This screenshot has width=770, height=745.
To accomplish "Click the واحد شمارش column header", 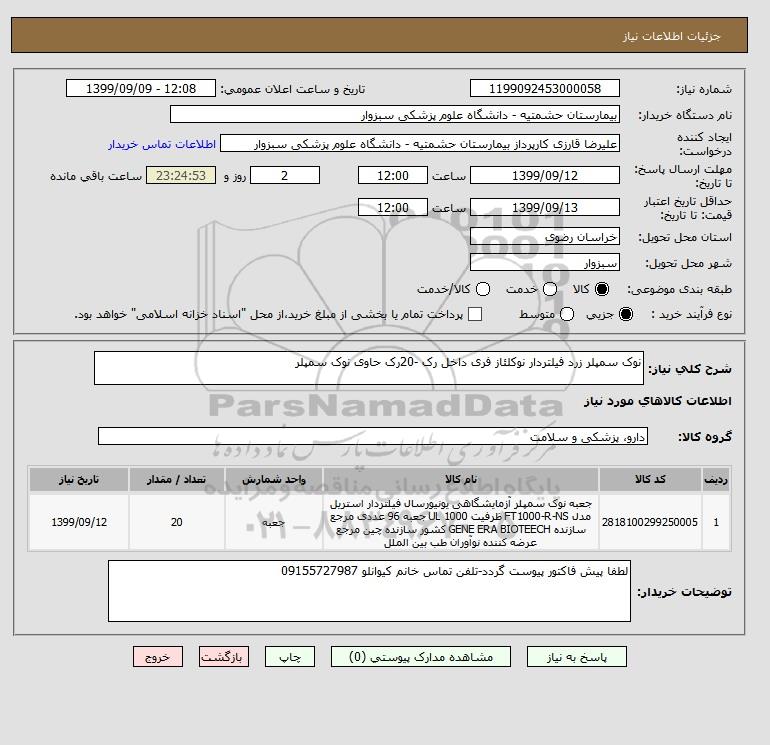I will 274,479.
